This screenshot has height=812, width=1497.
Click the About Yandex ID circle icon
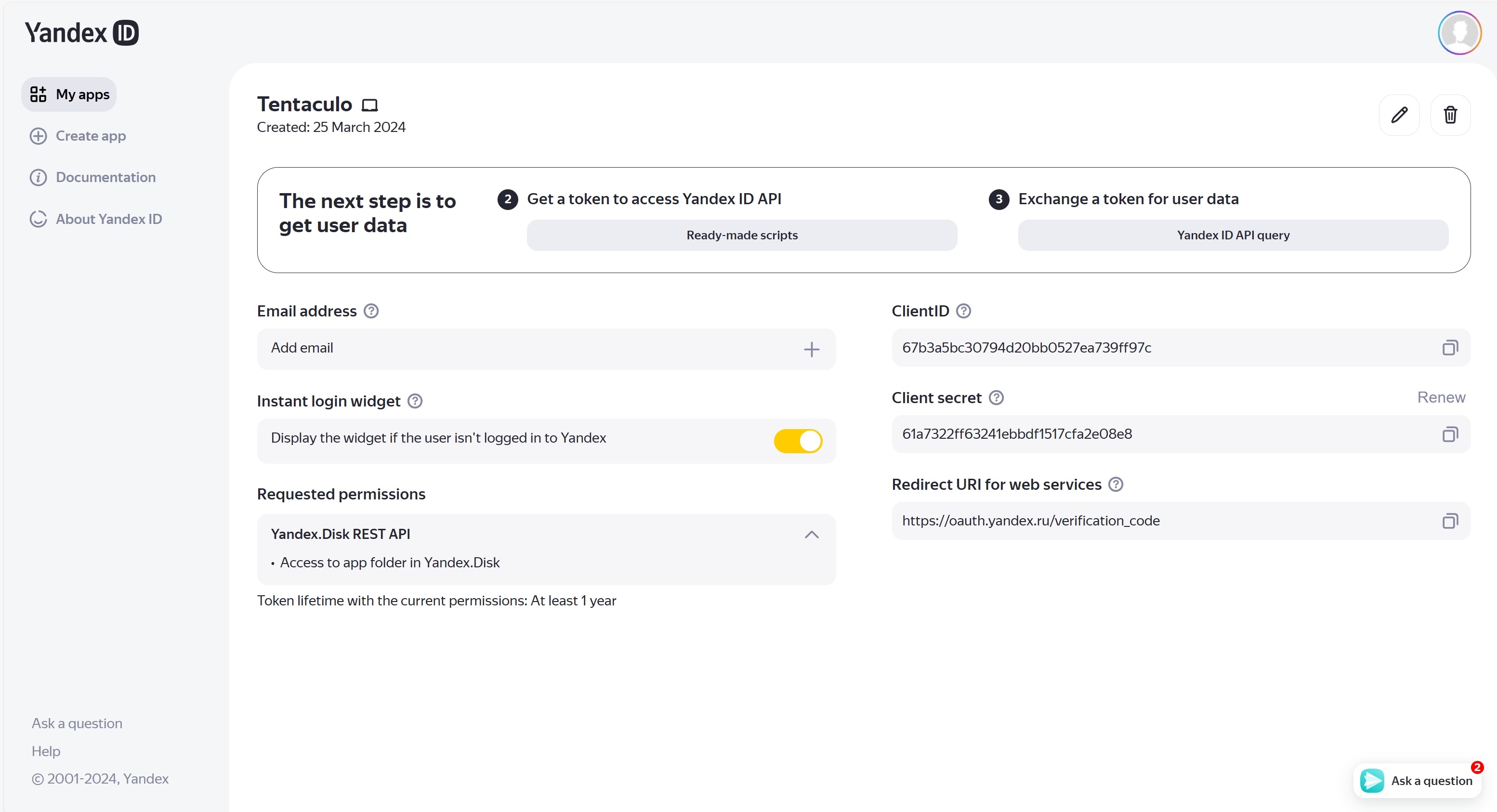[39, 219]
